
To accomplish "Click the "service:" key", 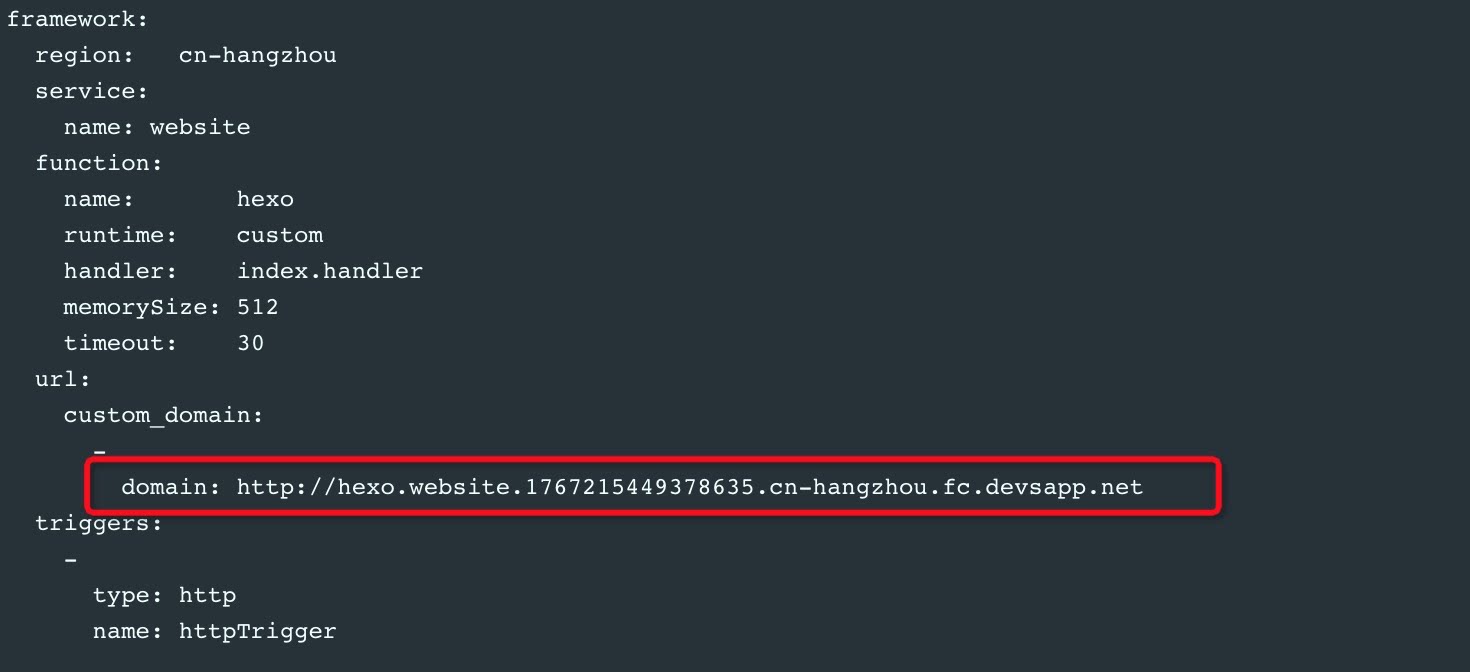I will click(91, 91).
